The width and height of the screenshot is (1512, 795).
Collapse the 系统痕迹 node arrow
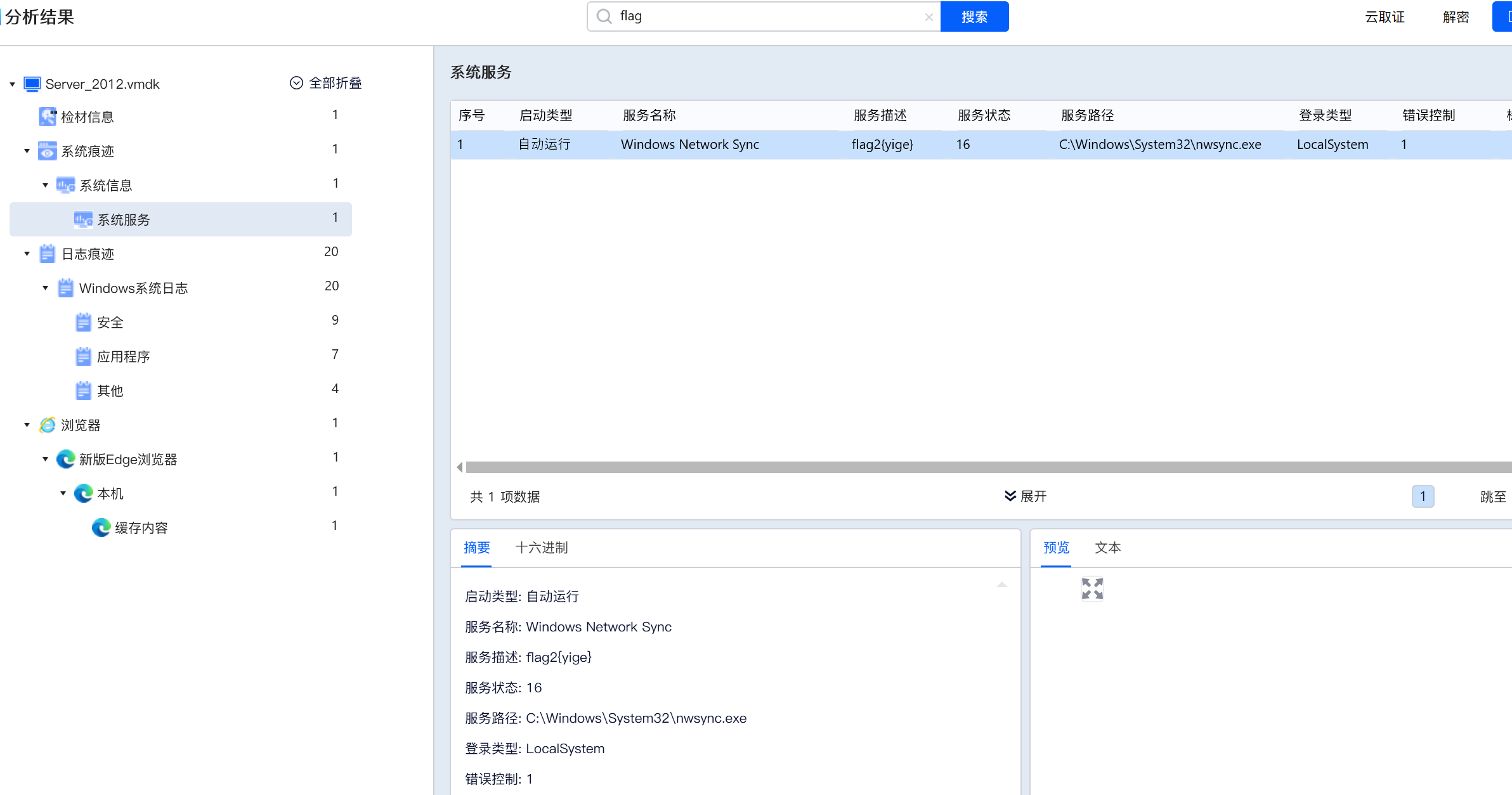pyautogui.click(x=27, y=151)
